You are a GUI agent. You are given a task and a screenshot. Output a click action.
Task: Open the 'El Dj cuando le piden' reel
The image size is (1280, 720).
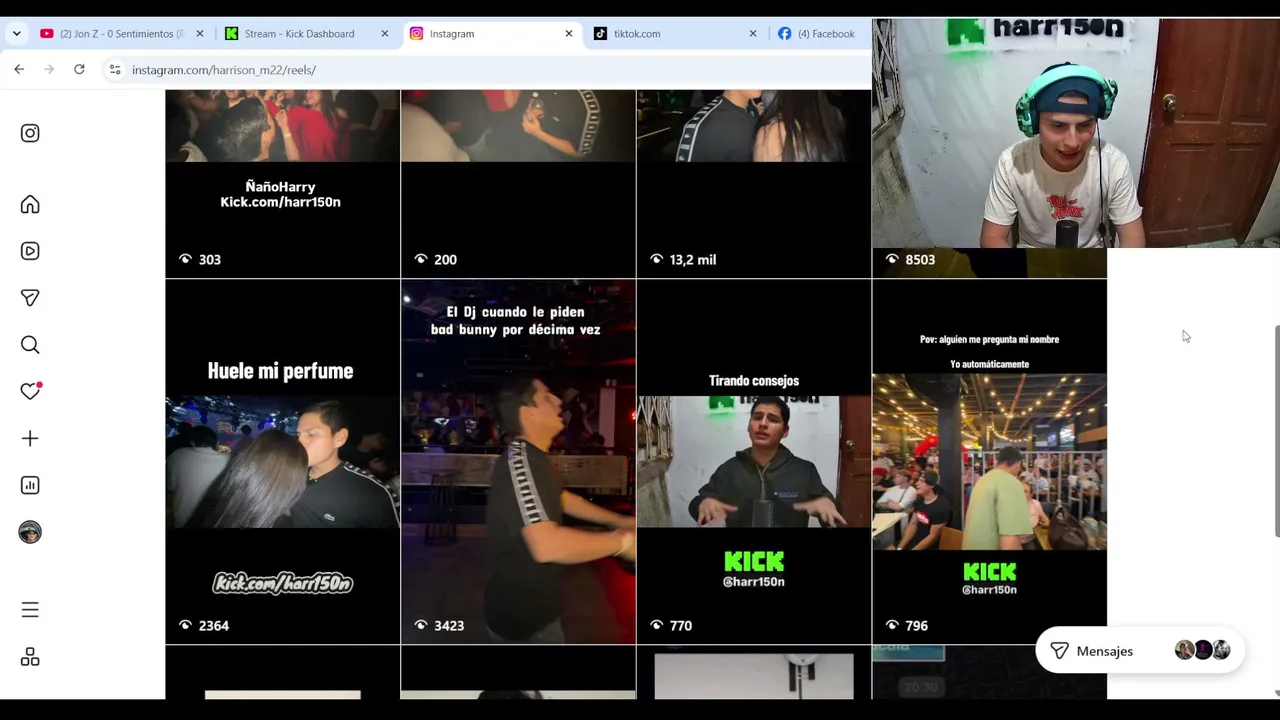pyautogui.click(x=518, y=462)
